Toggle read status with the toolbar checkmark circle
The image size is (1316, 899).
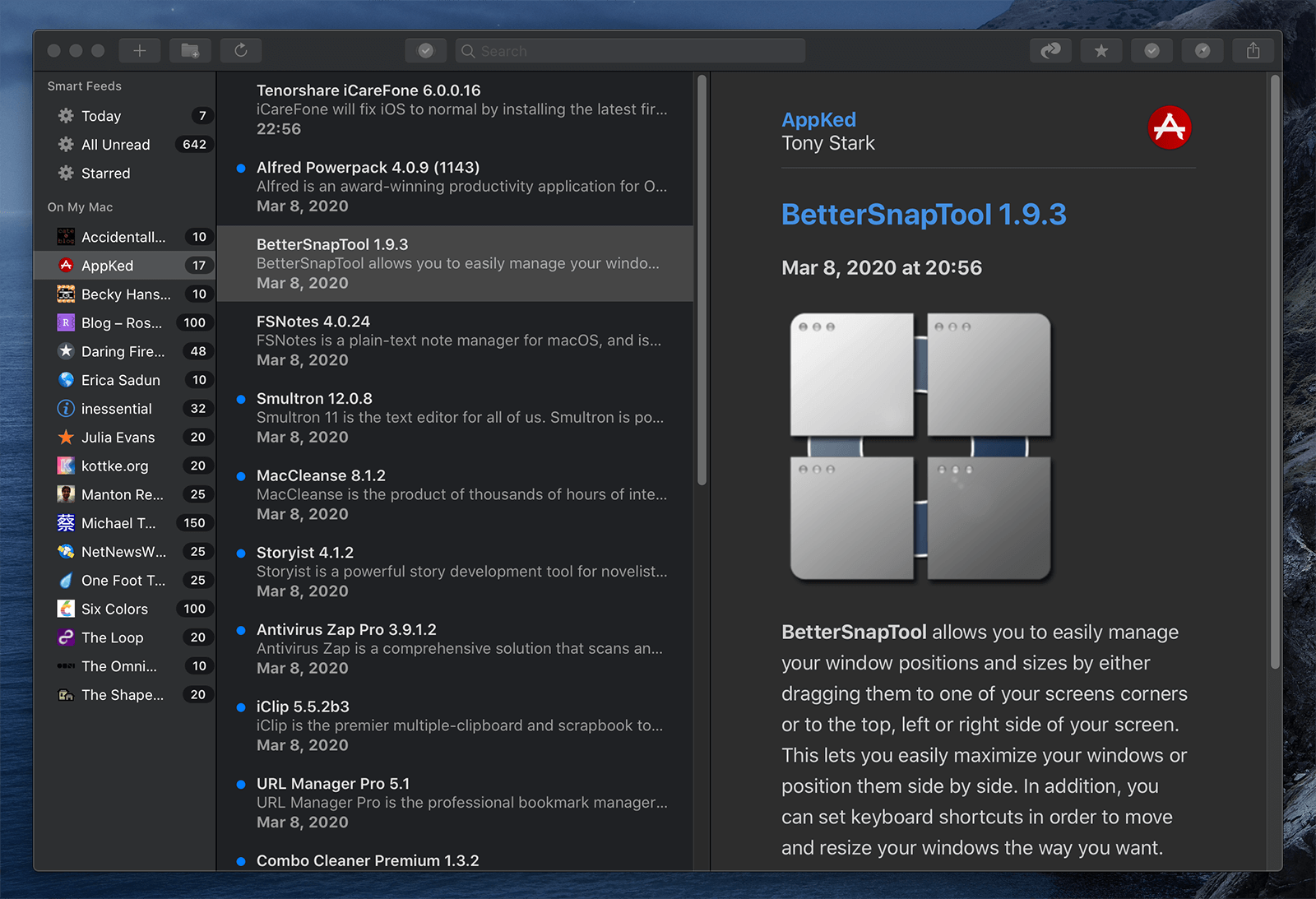1152,51
